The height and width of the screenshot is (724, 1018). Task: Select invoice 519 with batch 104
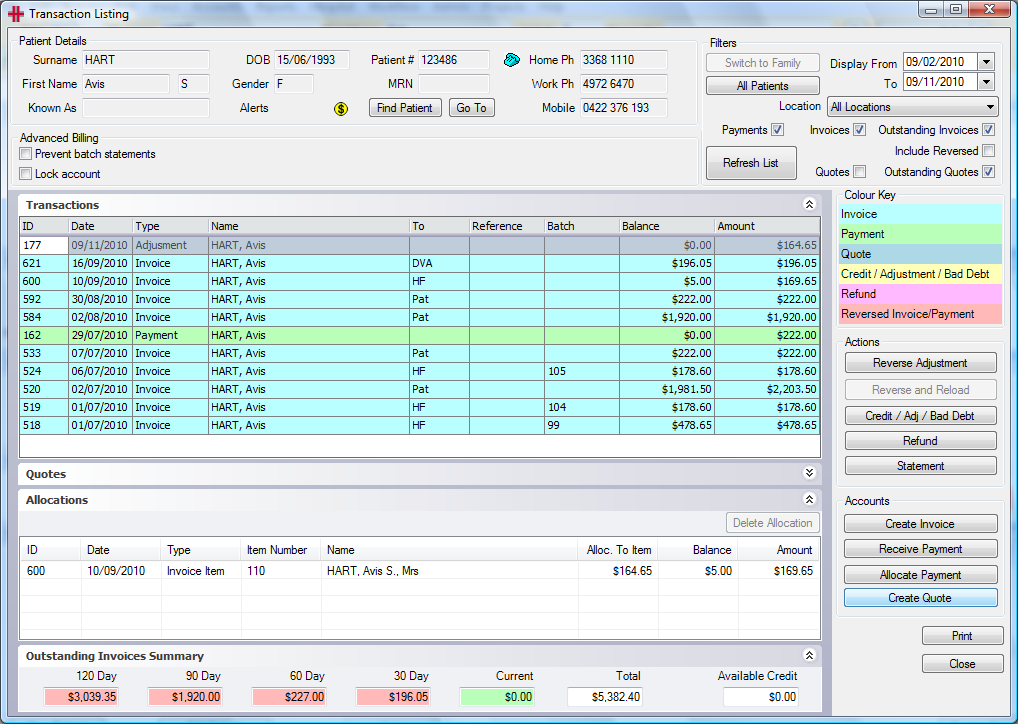tap(419, 407)
